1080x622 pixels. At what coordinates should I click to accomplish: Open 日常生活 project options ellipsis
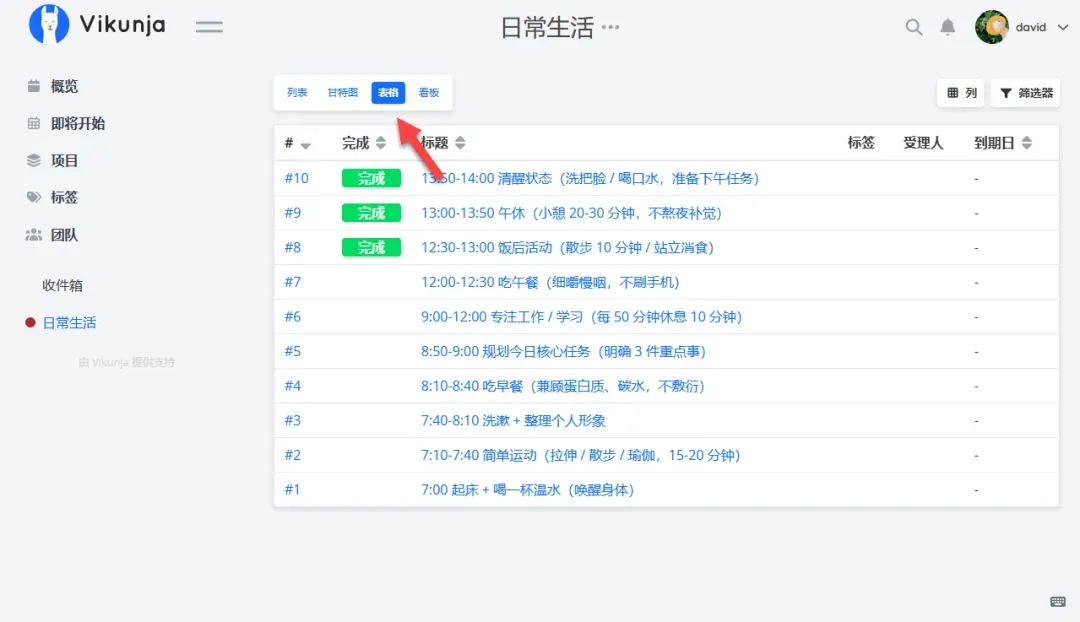click(x=610, y=28)
